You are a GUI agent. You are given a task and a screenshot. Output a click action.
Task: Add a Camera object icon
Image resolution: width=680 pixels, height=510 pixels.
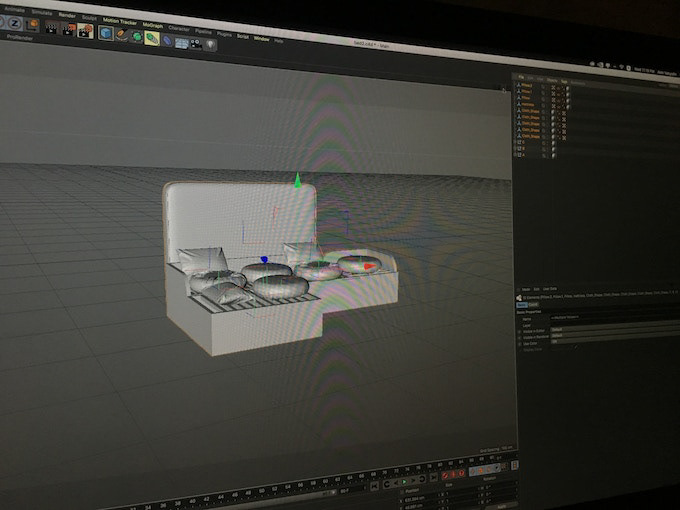[196, 43]
